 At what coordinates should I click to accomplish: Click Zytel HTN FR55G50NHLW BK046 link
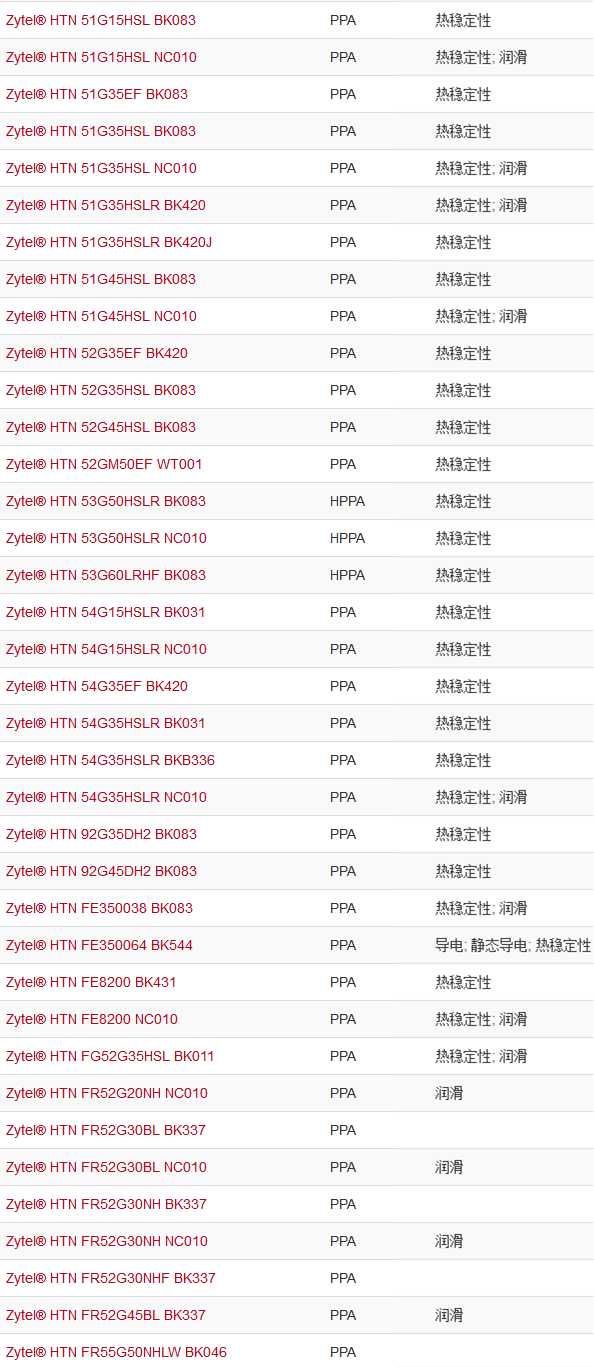tap(116, 1352)
